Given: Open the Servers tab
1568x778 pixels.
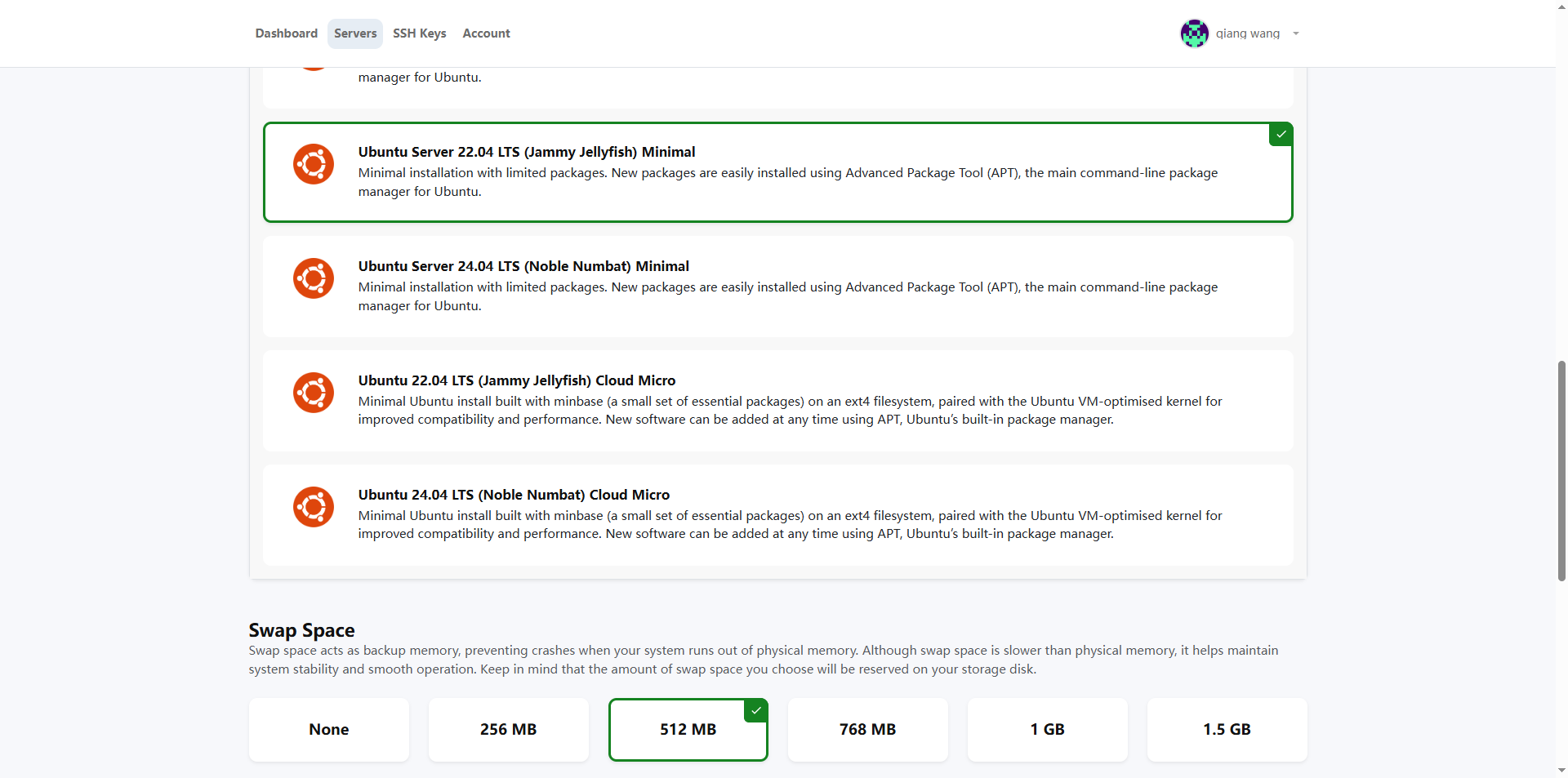Looking at the screenshot, I should (x=355, y=33).
